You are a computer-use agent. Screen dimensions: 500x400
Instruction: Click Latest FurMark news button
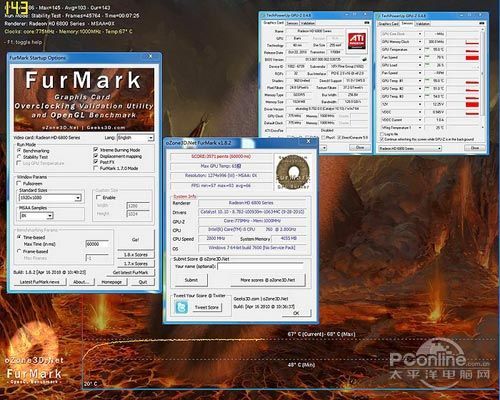tap(39, 282)
